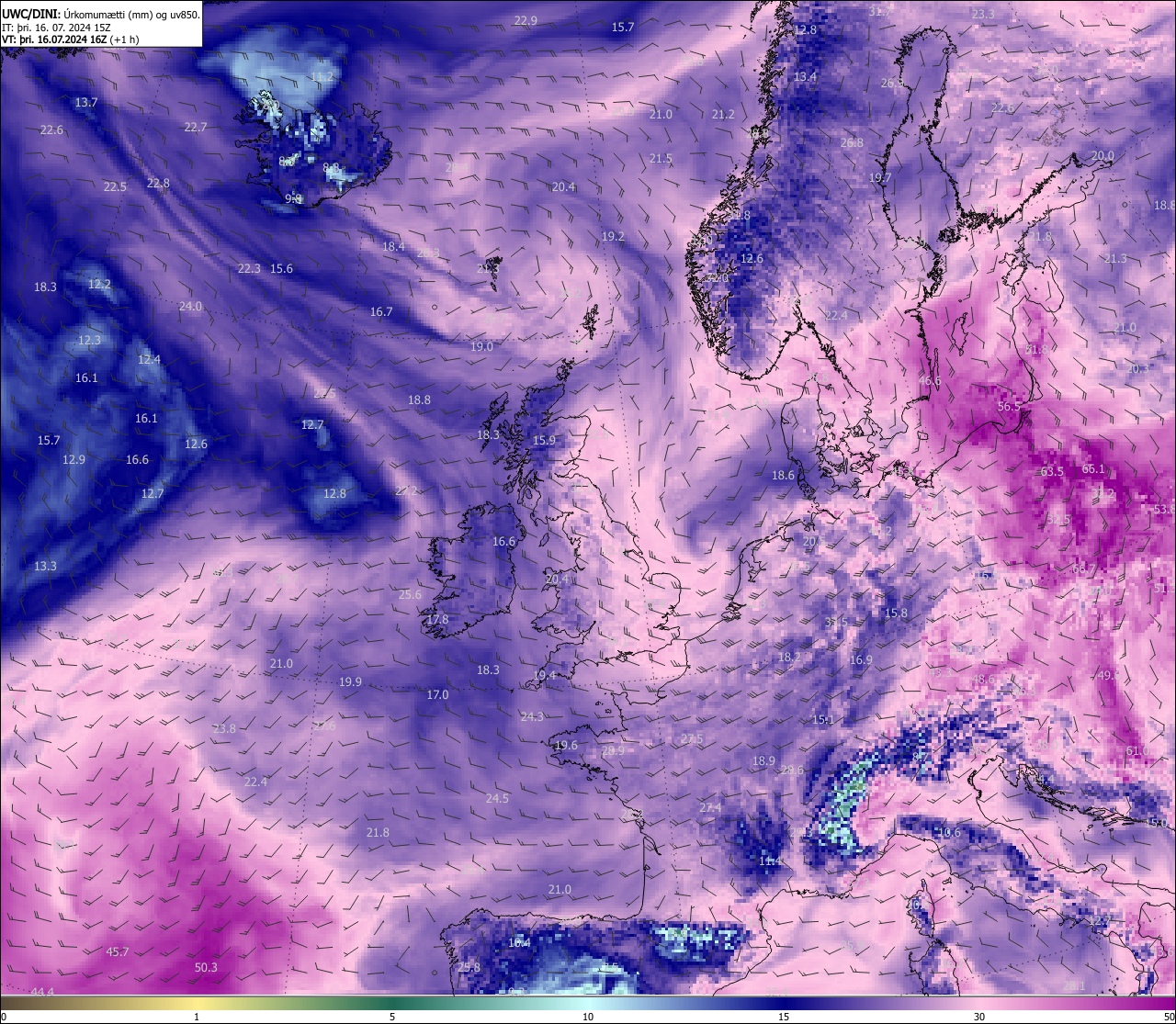Screen dimensions: 1176x1024
Task: Click the 1 tick label on the color scale
Action: pos(197,1017)
